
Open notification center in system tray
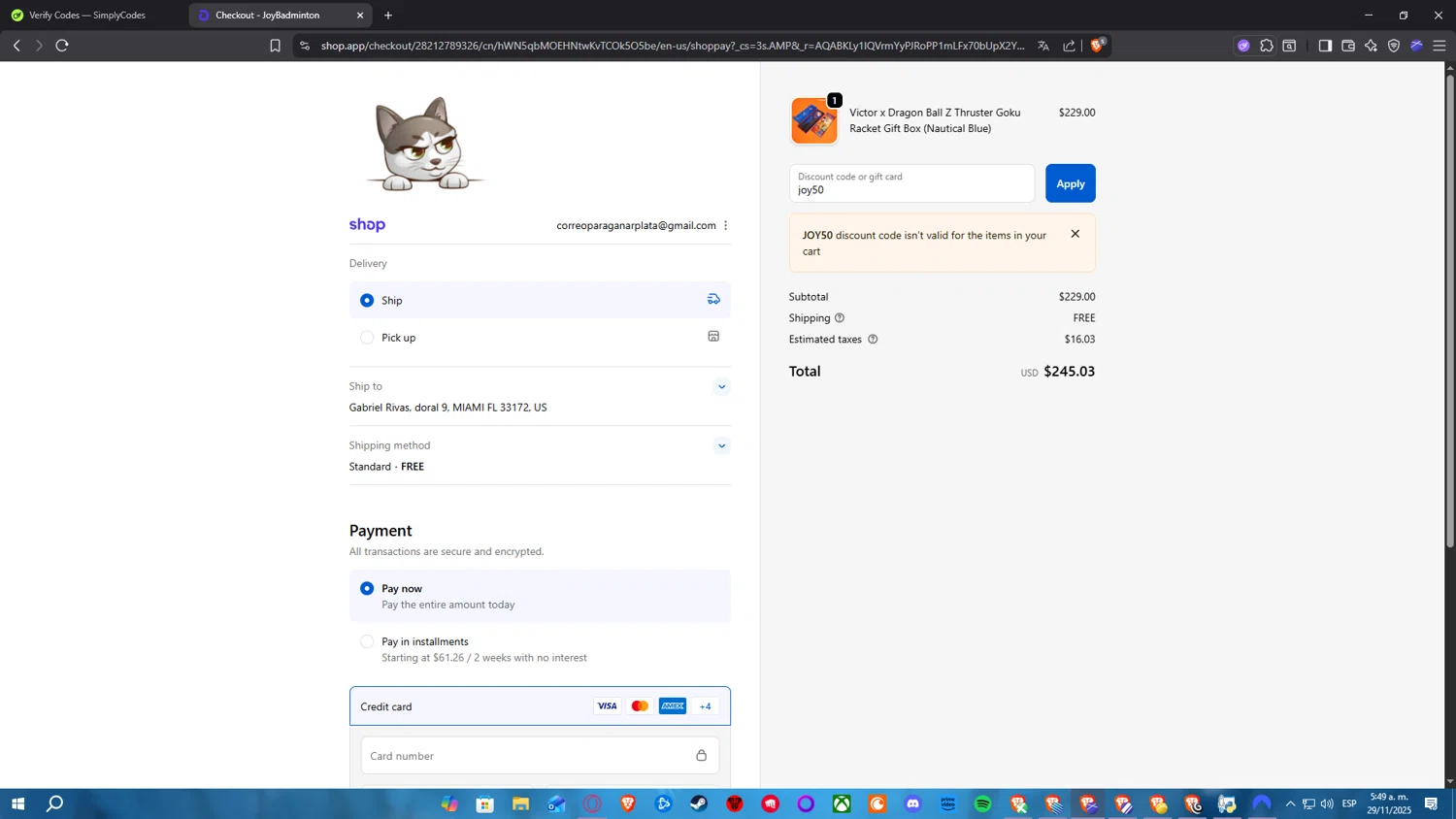click(x=1432, y=803)
